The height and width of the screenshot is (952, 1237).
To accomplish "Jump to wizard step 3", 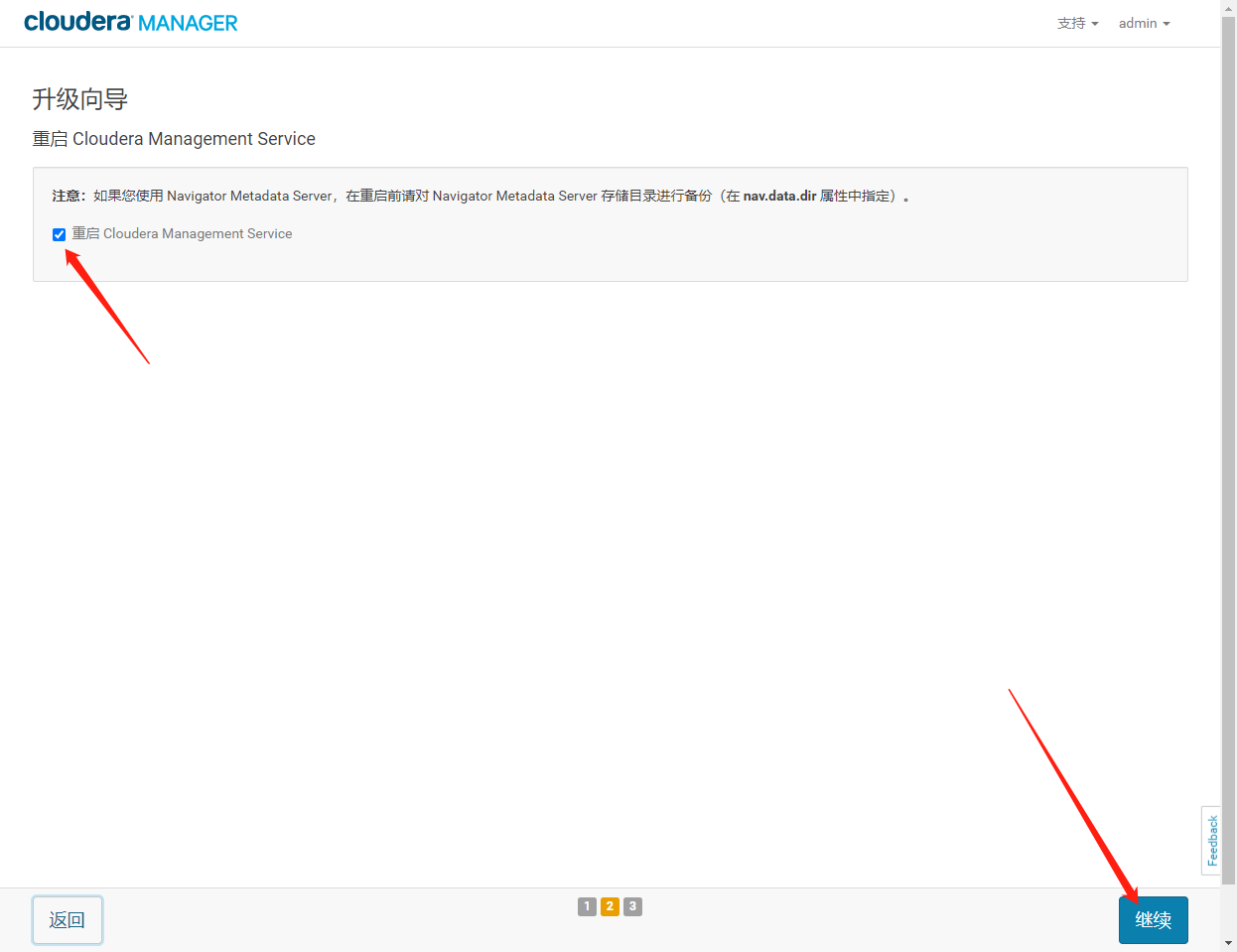I will pos(632,906).
